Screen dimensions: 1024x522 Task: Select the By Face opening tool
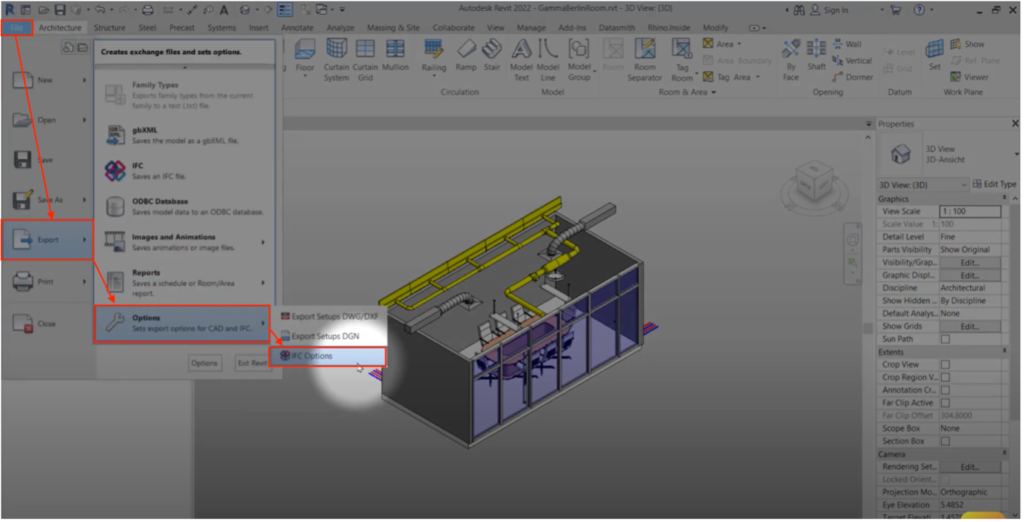791,59
